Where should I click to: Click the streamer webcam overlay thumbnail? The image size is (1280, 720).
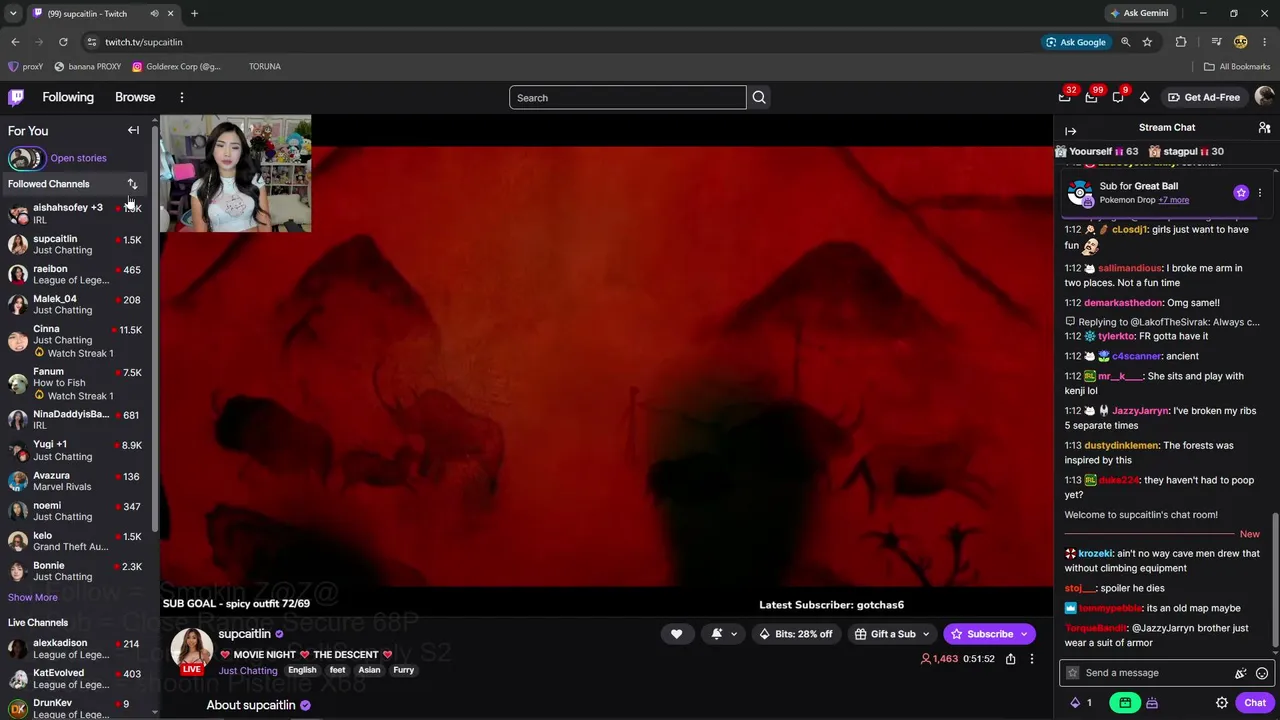(x=236, y=174)
